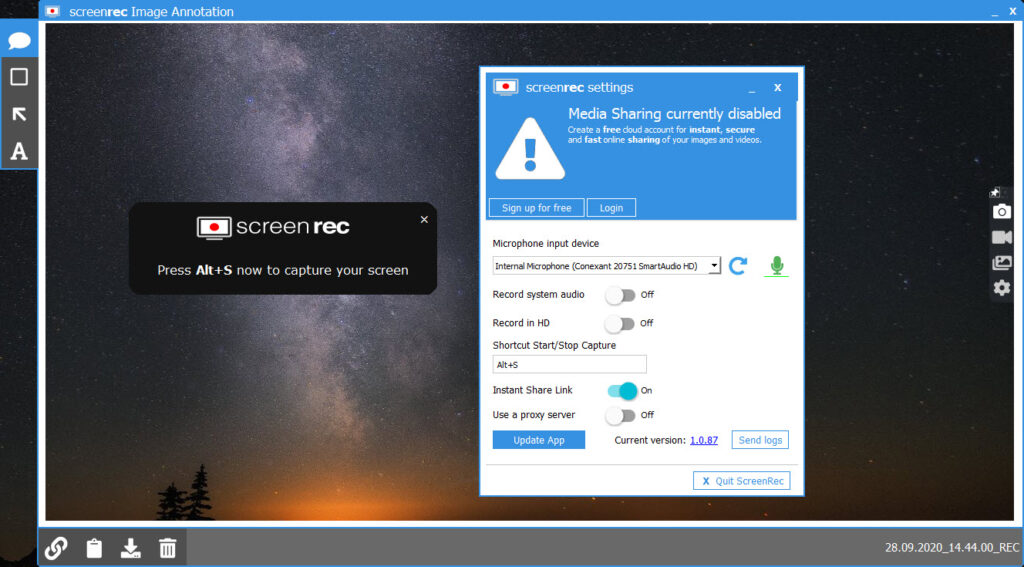1024x567 pixels.
Task: Pin the side panel with pin icon
Action: 995,192
